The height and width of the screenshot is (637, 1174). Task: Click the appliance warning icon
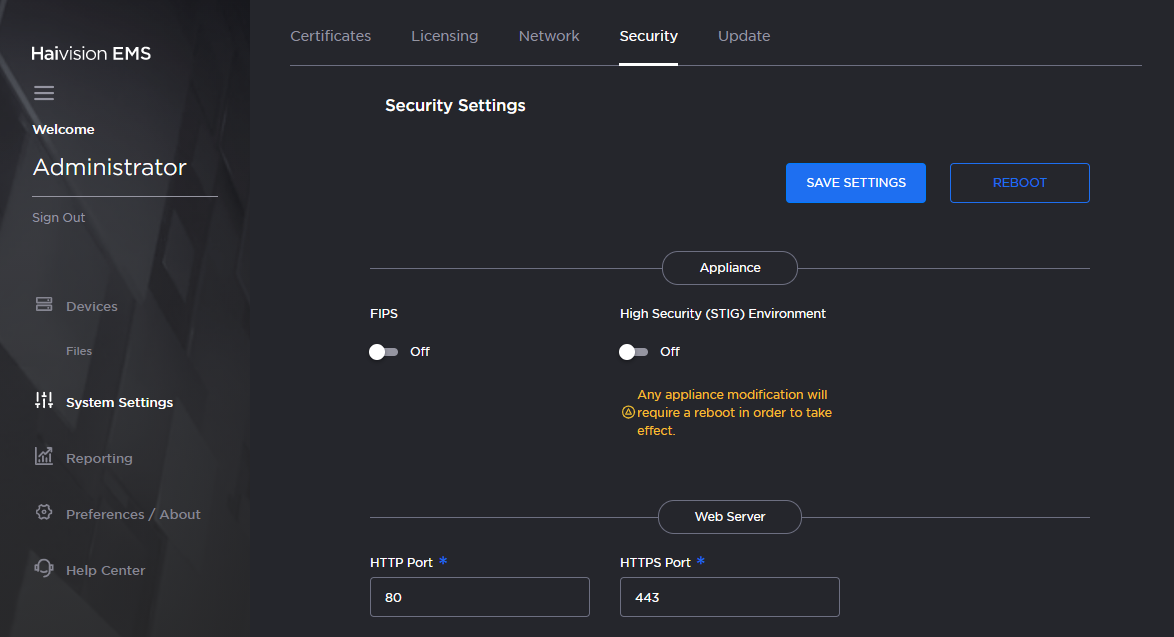[x=628, y=412]
